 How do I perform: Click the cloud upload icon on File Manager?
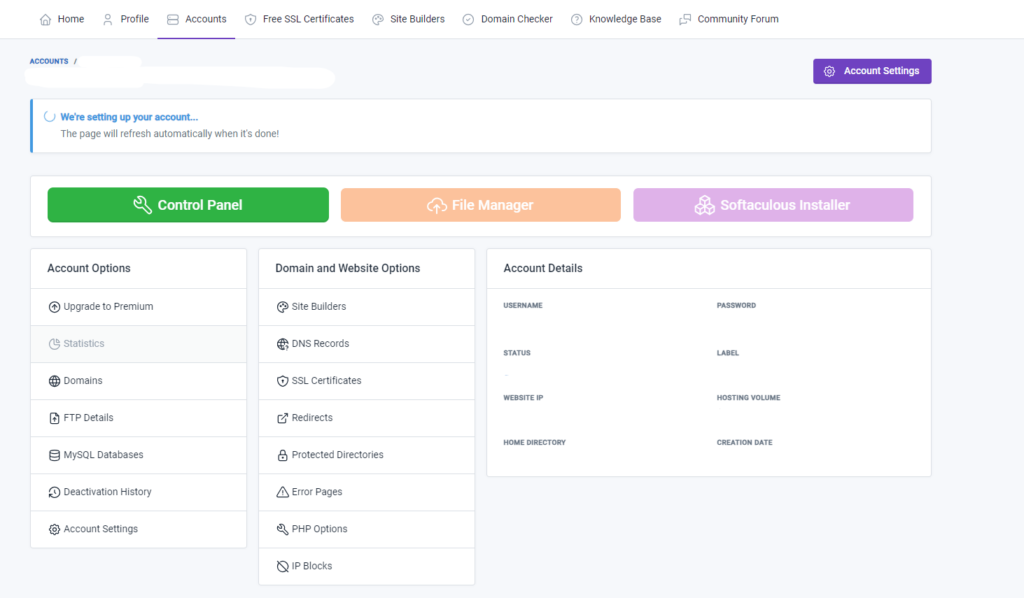[436, 206]
